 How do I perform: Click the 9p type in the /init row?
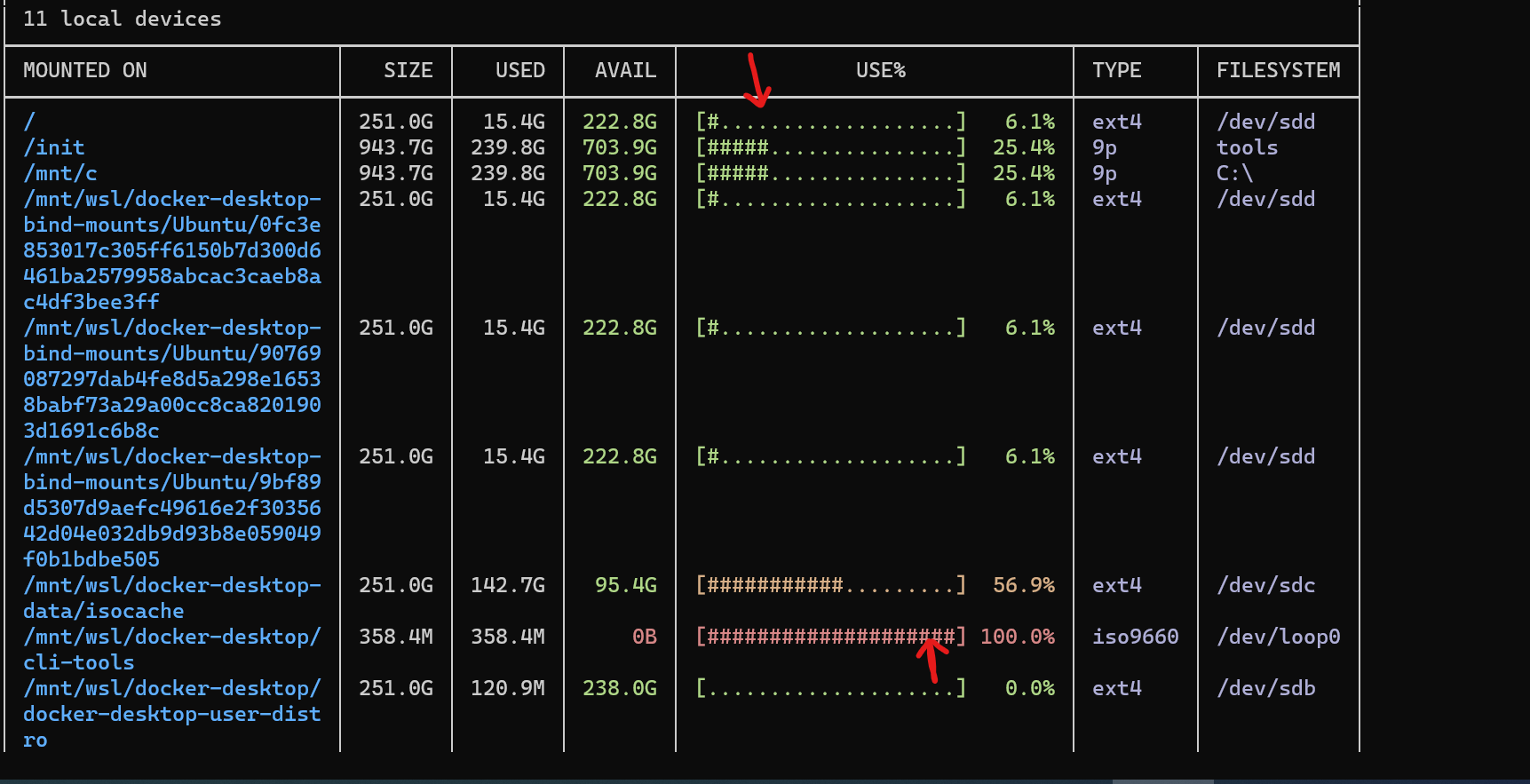click(x=1105, y=147)
